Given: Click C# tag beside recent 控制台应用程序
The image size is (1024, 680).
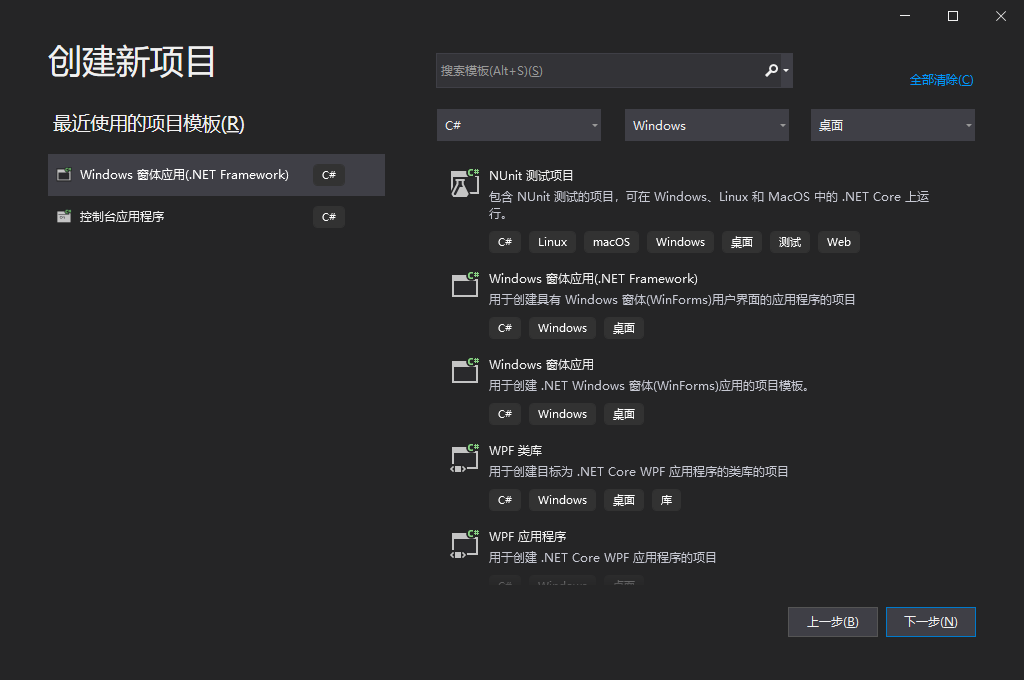Looking at the screenshot, I should 328,217.
